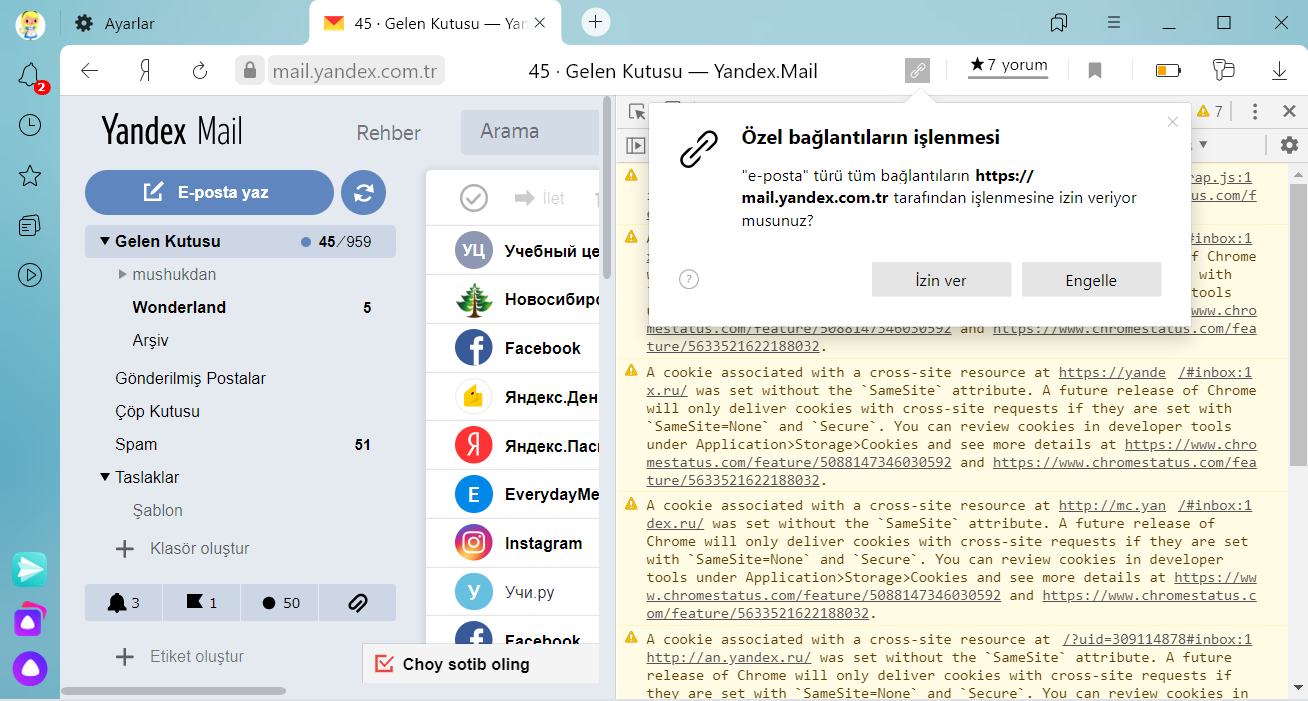Open DevTools three-dot customize menu
Image resolution: width=1308 pixels, height=701 pixels.
click(1255, 111)
